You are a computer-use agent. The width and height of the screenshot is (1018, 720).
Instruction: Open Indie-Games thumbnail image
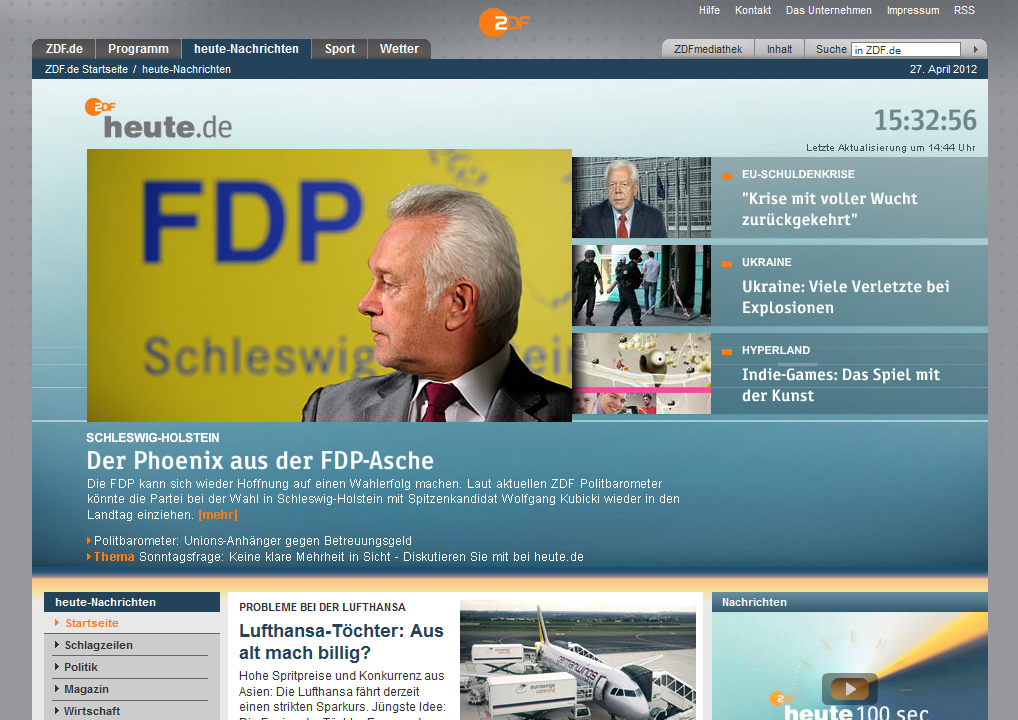coord(641,373)
